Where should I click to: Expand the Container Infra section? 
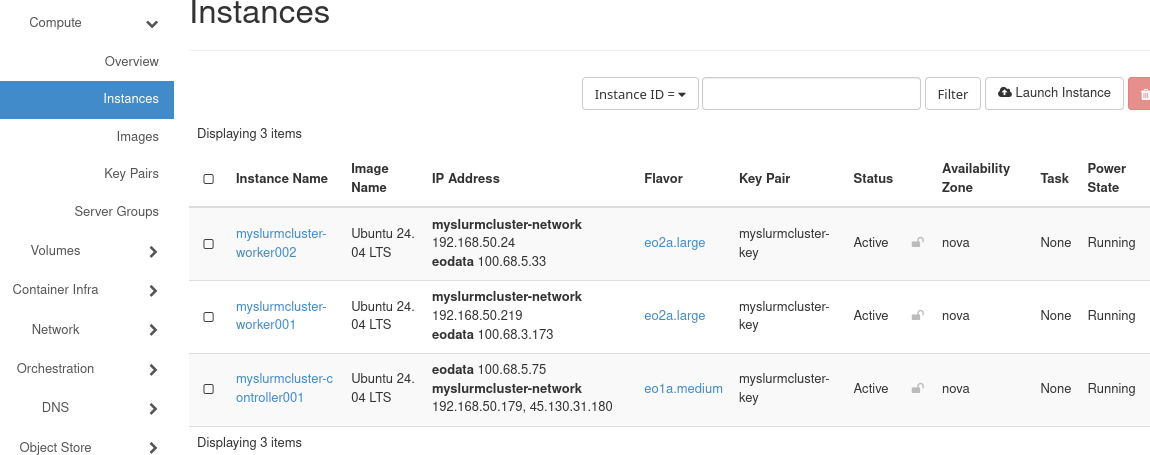pyautogui.click(x=153, y=291)
